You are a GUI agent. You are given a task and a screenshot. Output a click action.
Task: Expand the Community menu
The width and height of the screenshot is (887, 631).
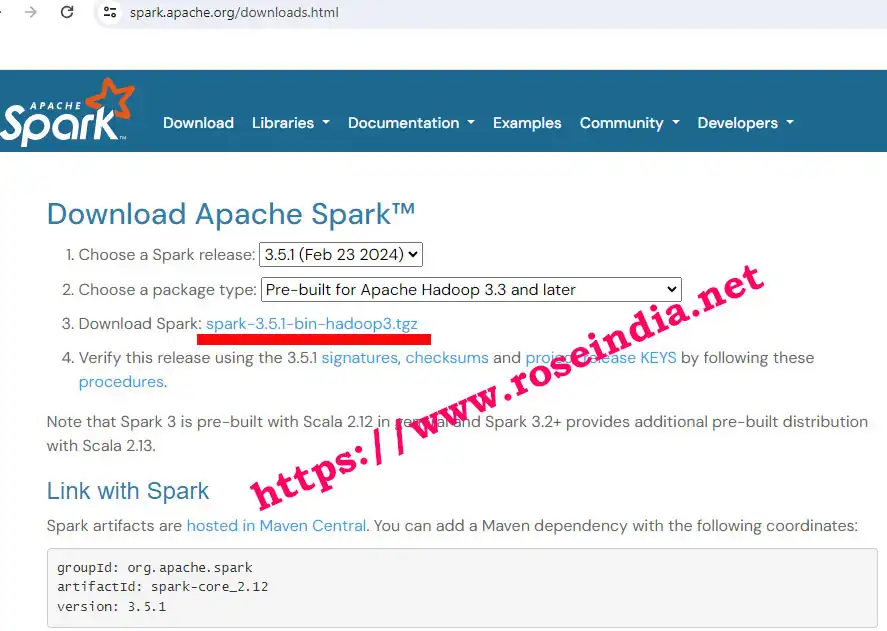(629, 123)
